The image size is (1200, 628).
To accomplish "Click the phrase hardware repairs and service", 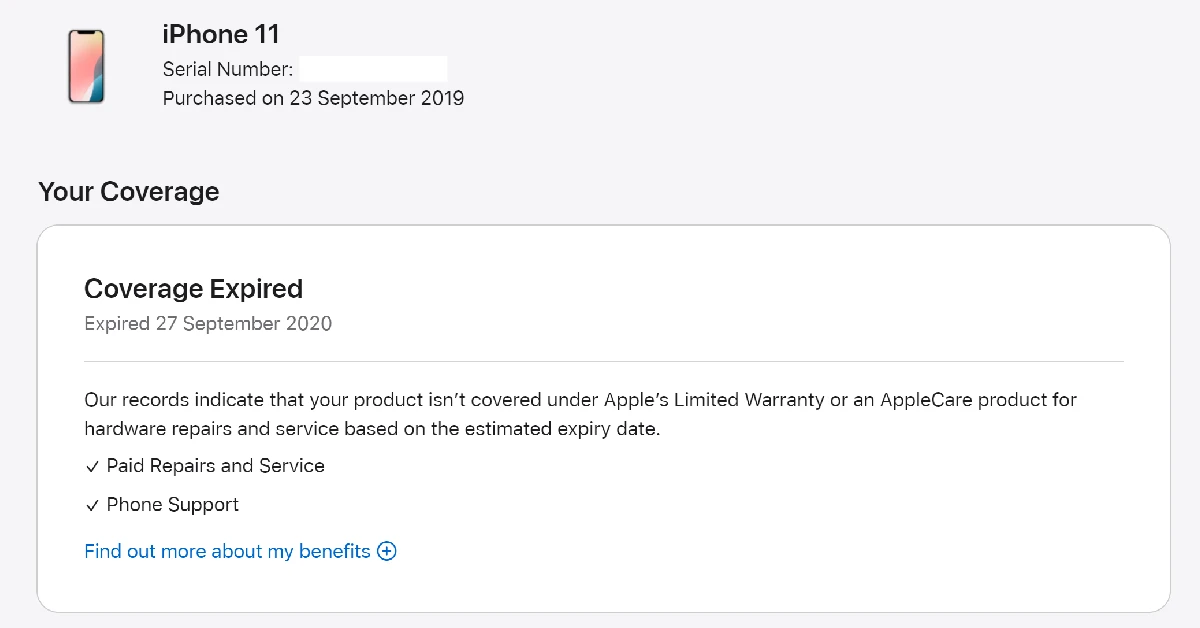I will [x=198, y=430].
